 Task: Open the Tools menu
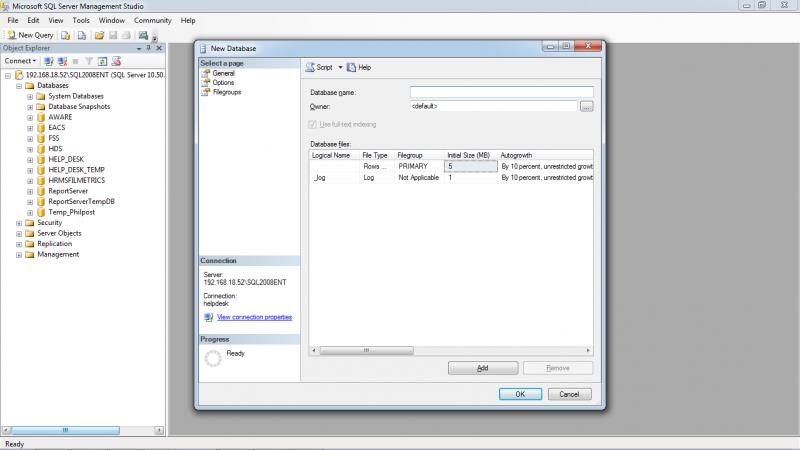tap(81, 20)
